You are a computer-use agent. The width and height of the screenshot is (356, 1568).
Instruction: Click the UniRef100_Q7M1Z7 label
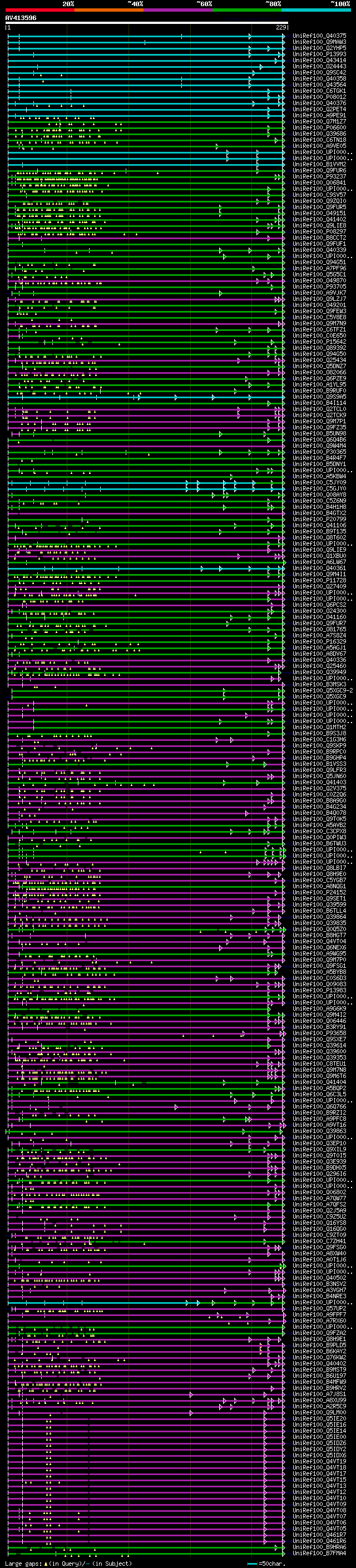[319, 121]
